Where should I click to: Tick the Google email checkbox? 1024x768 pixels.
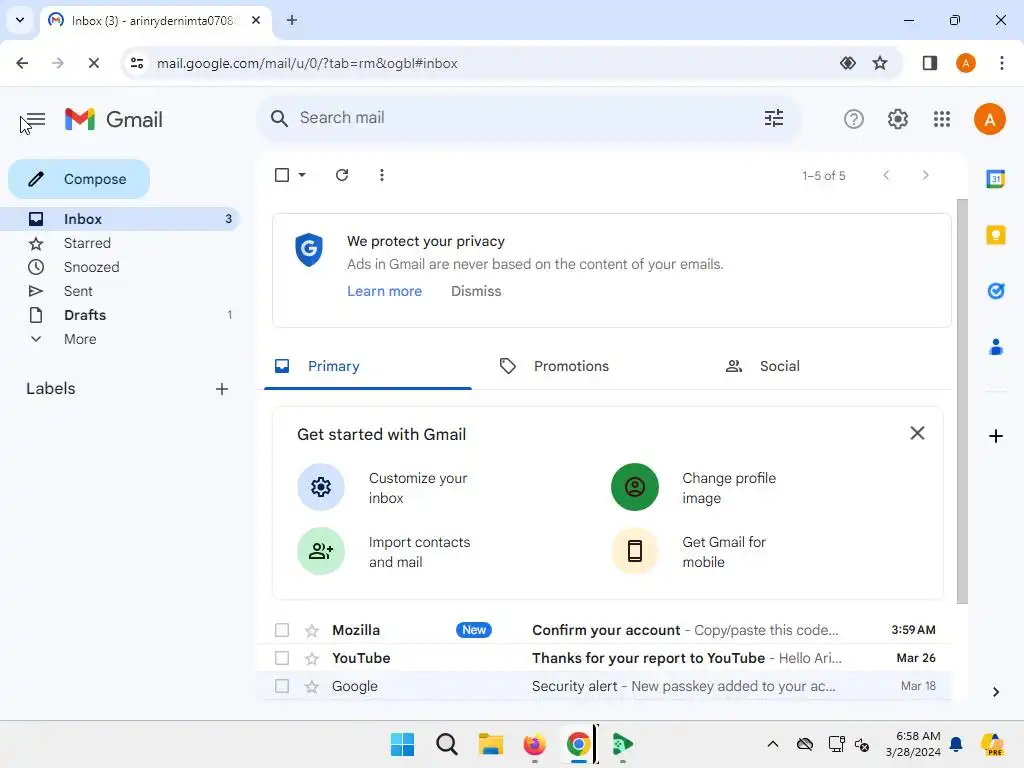point(282,686)
